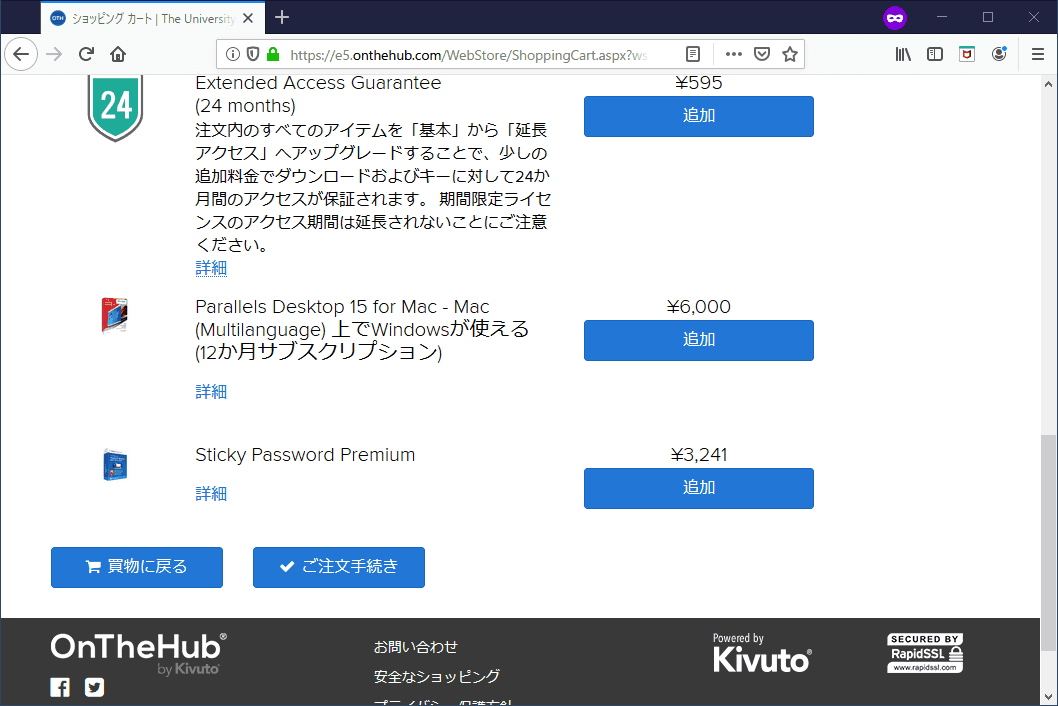1058x706 pixels.
Task: Show site information for the connection
Action: 232,54
